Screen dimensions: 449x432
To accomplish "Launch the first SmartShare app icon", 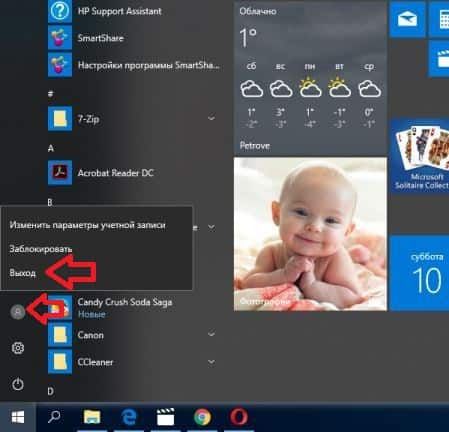I will click(x=60, y=38).
